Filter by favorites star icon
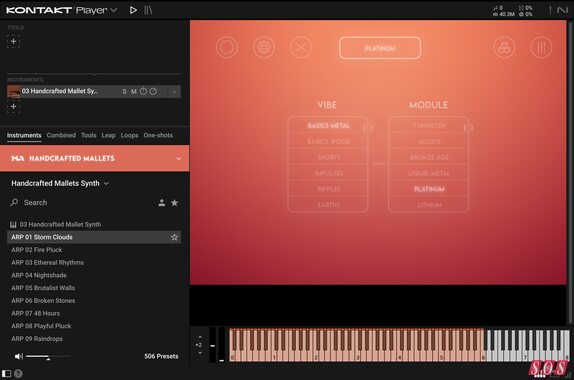Image resolution: width=574 pixels, height=380 pixels. [175, 202]
